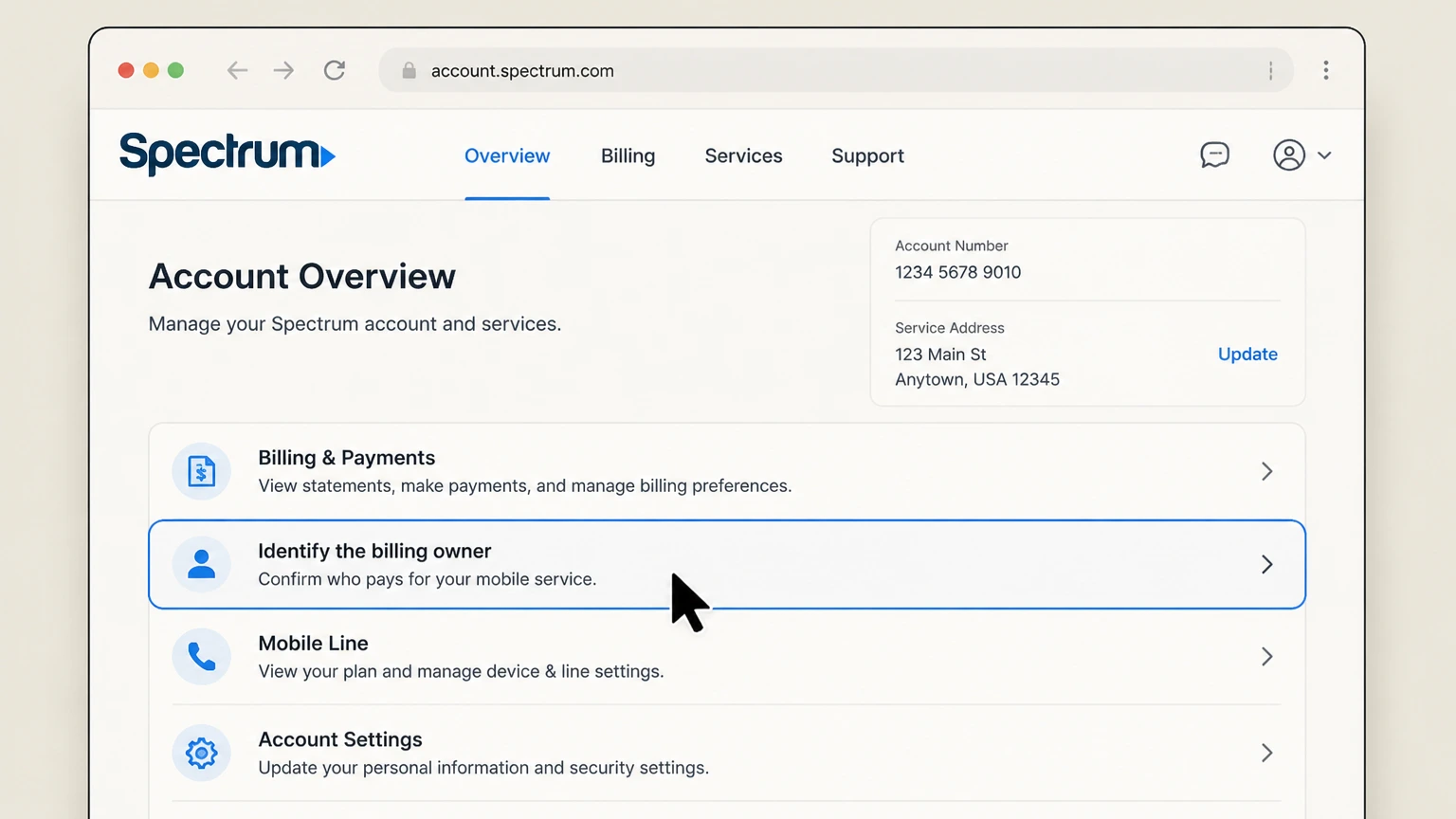Open the Mobile Line title
The height and width of the screenshot is (819, 1456).
pyautogui.click(x=313, y=643)
